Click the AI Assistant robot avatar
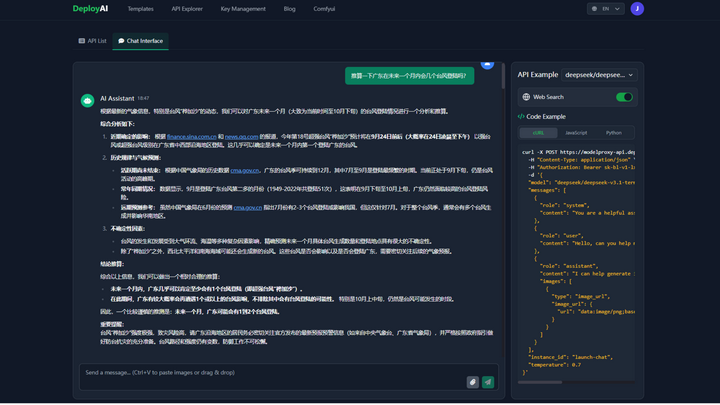Image resolution: width=720 pixels, height=405 pixels. click(x=87, y=101)
